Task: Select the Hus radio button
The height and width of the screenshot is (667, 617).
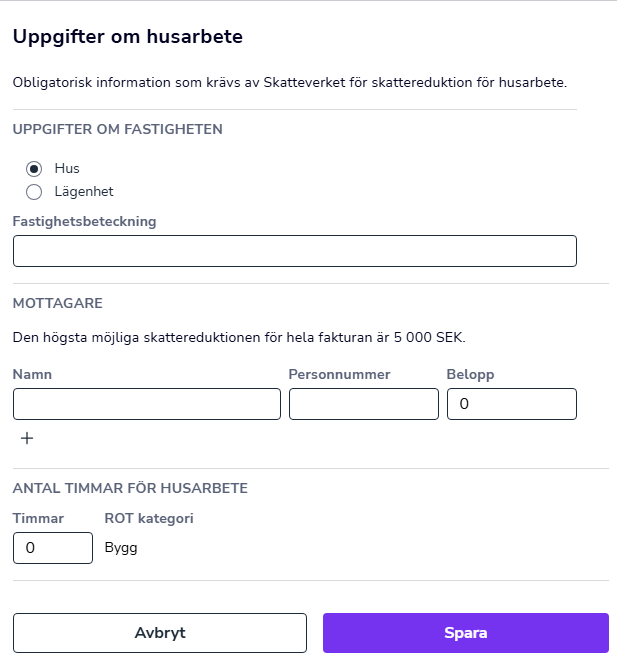Action: point(34,169)
